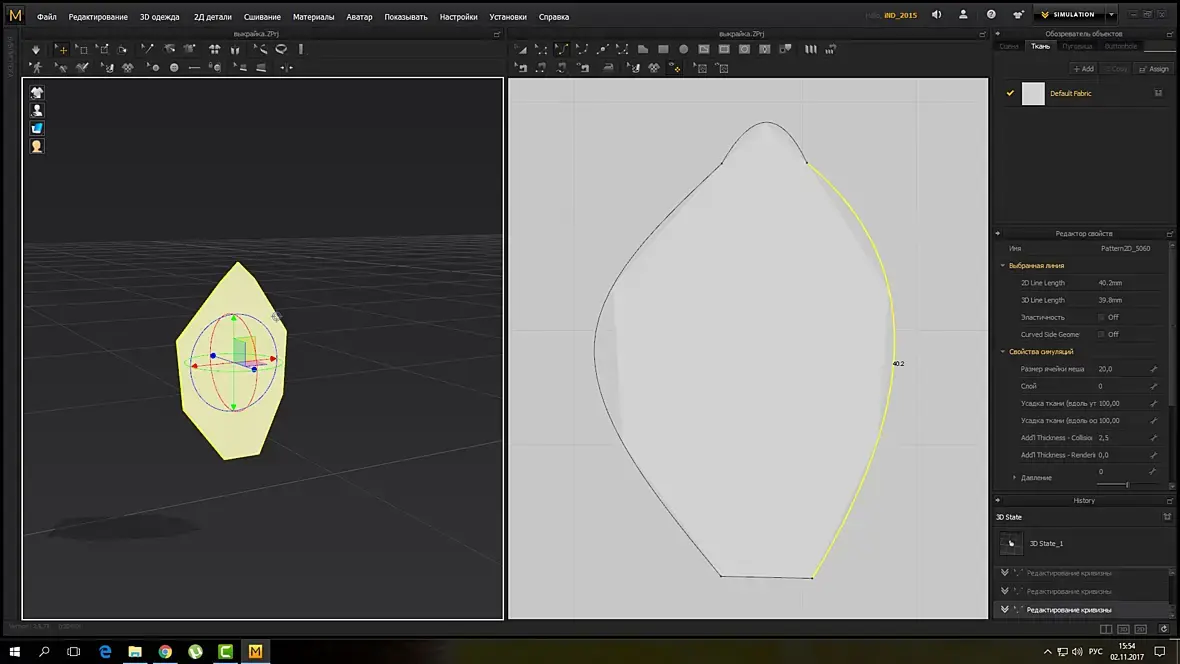Select the Rectangle pattern tool
This screenshot has width=1180, height=664.
(x=663, y=49)
